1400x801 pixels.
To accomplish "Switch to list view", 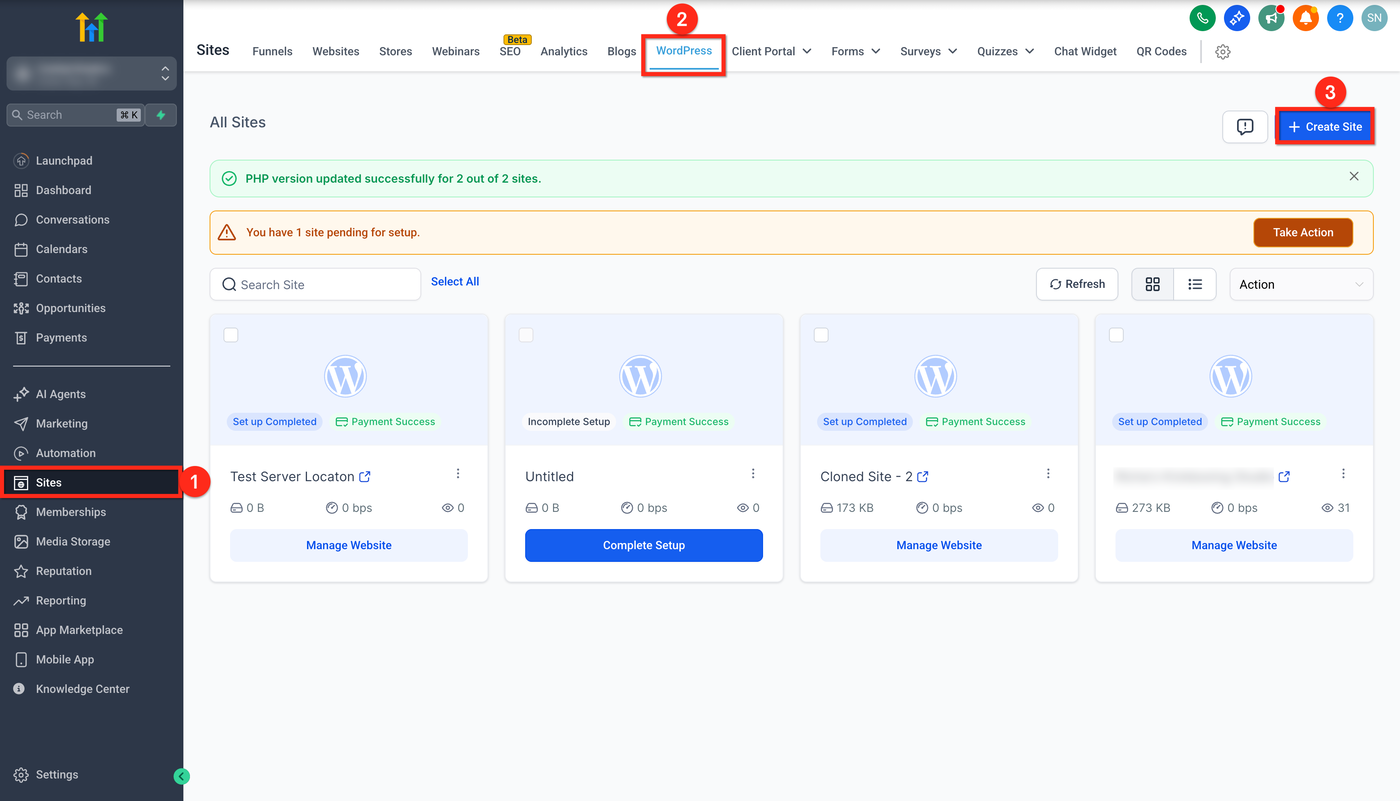I will tap(1195, 284).
